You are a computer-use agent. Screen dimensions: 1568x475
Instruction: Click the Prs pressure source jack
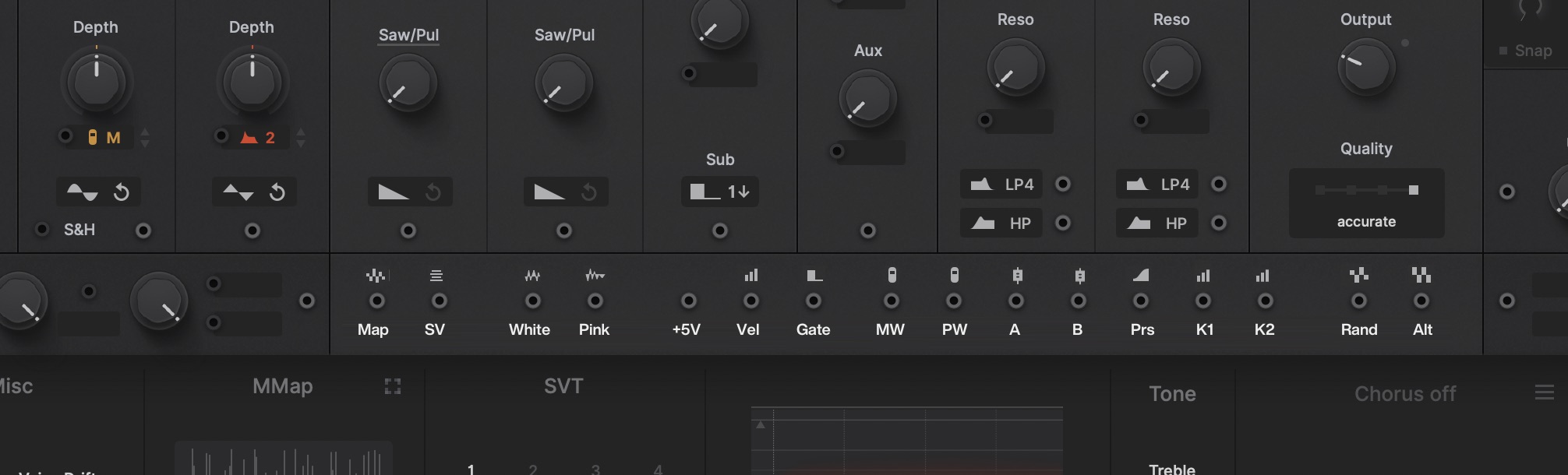1141,301
